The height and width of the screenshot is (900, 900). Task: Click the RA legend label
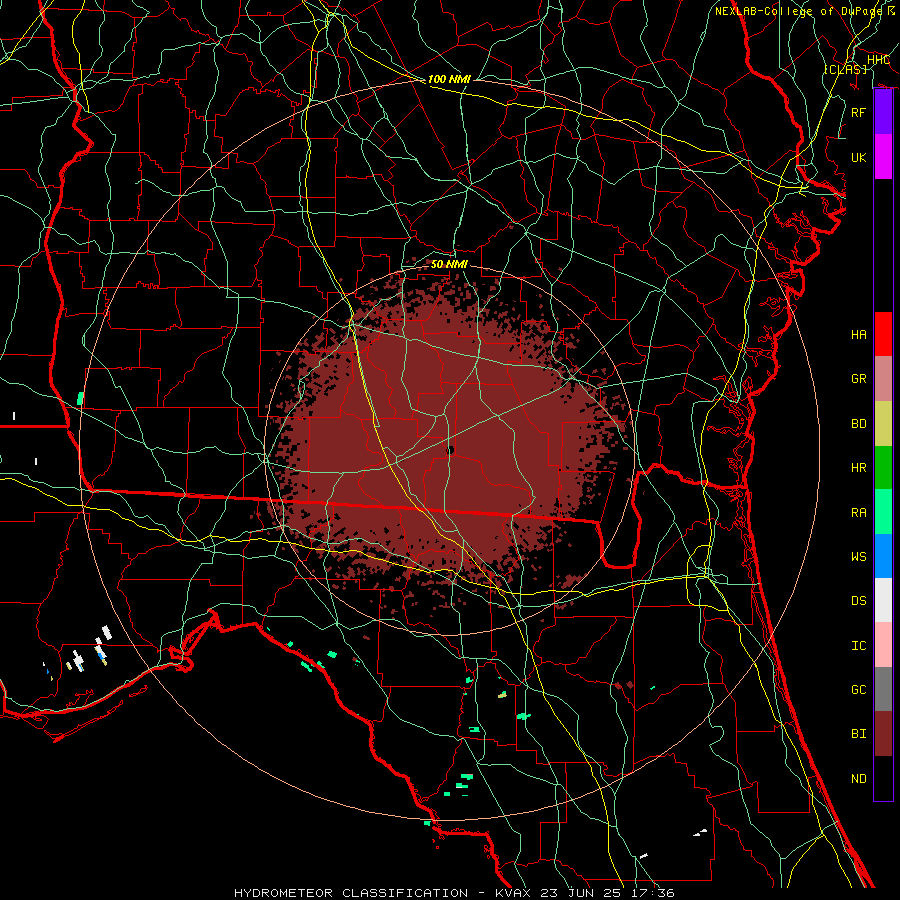(859, 513)
